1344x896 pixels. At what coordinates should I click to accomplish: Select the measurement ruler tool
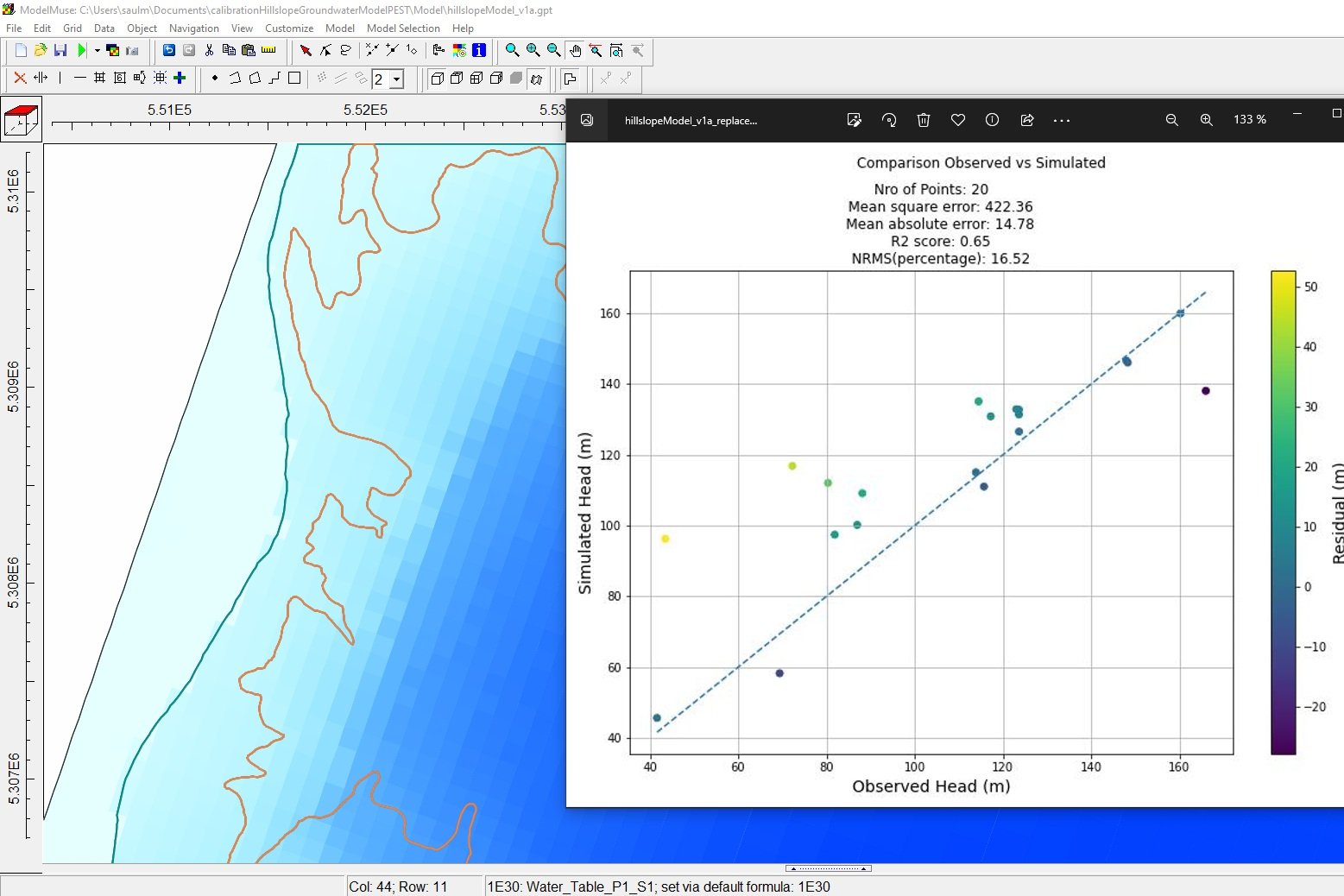(x=269, y=50)
